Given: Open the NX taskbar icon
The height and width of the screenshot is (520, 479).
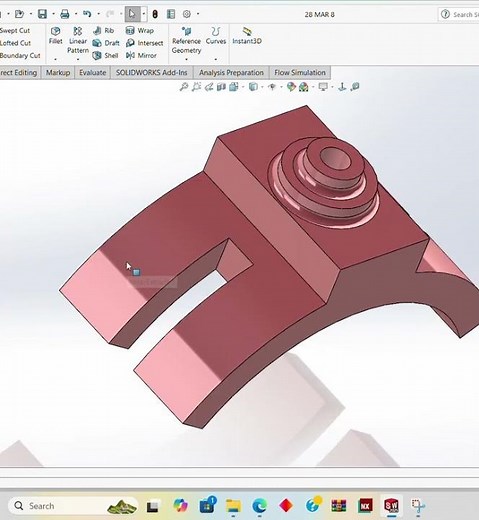Looking at the screenshot, I should [x=365, y=506].
